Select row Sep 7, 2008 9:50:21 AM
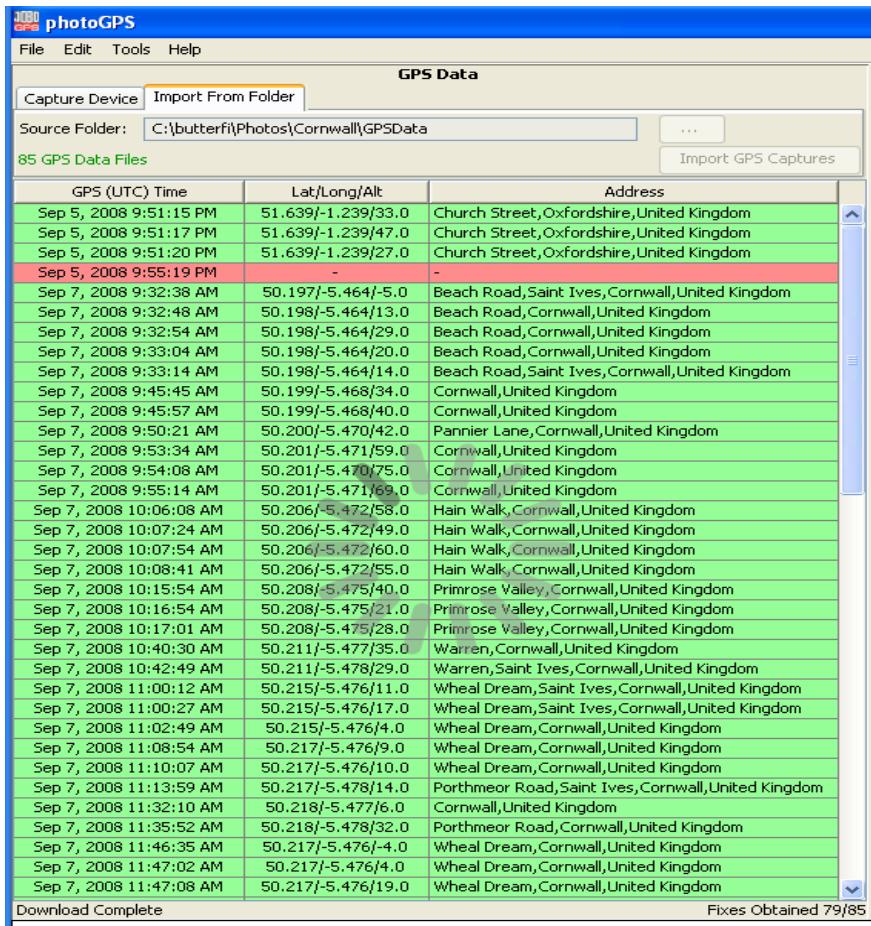 tap(426, 431)
